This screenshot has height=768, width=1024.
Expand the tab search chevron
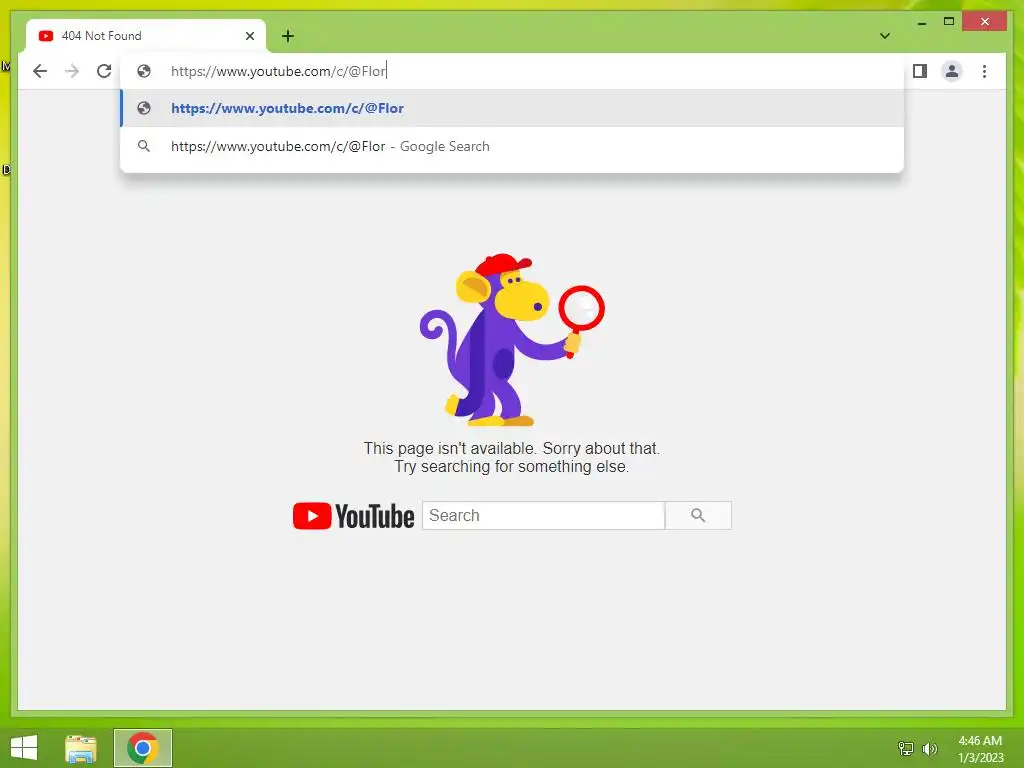885,36
